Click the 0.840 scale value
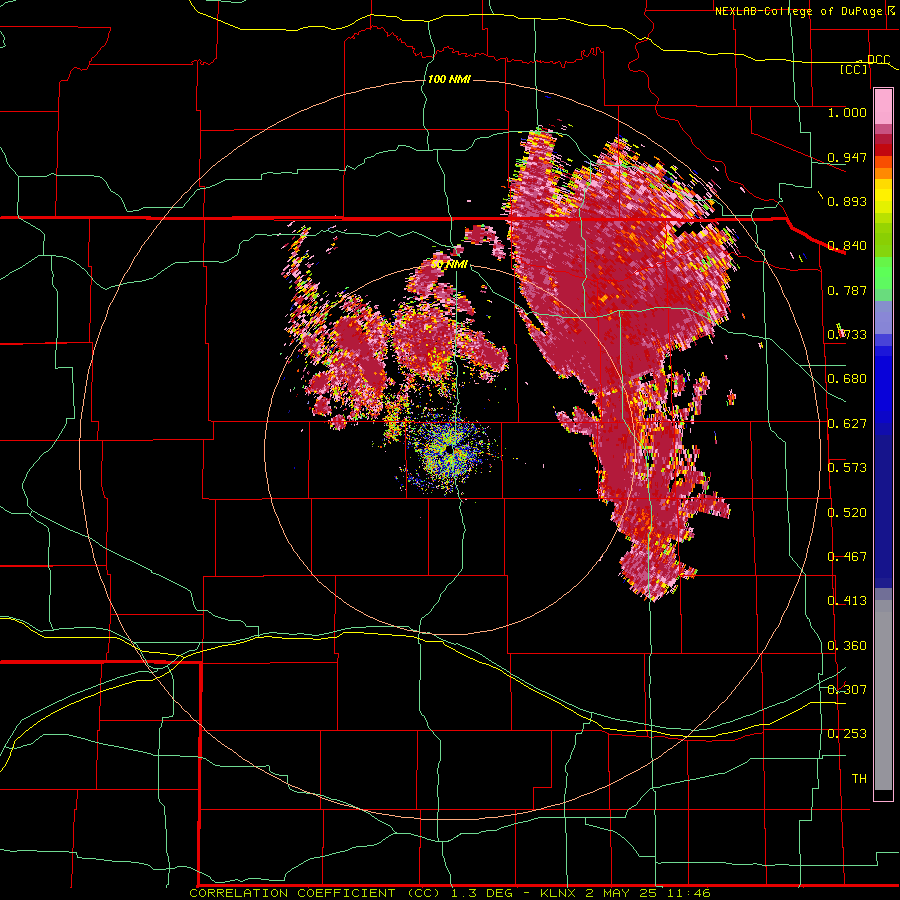 [x=847, y=246]
